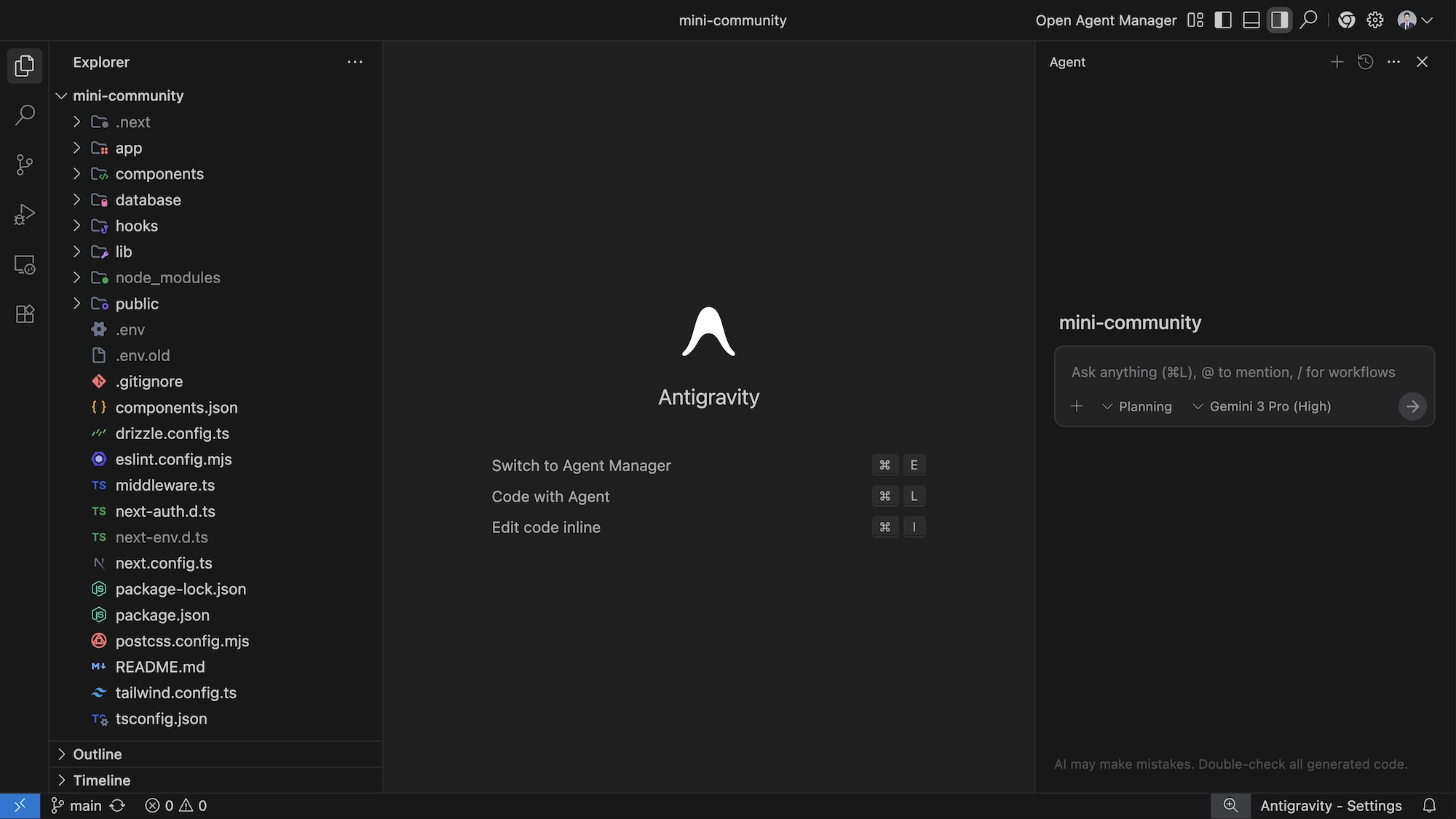Click the customize layout icon
Image resolution: width=1456 pixels, height=819 pixels.
(1195, 20)
